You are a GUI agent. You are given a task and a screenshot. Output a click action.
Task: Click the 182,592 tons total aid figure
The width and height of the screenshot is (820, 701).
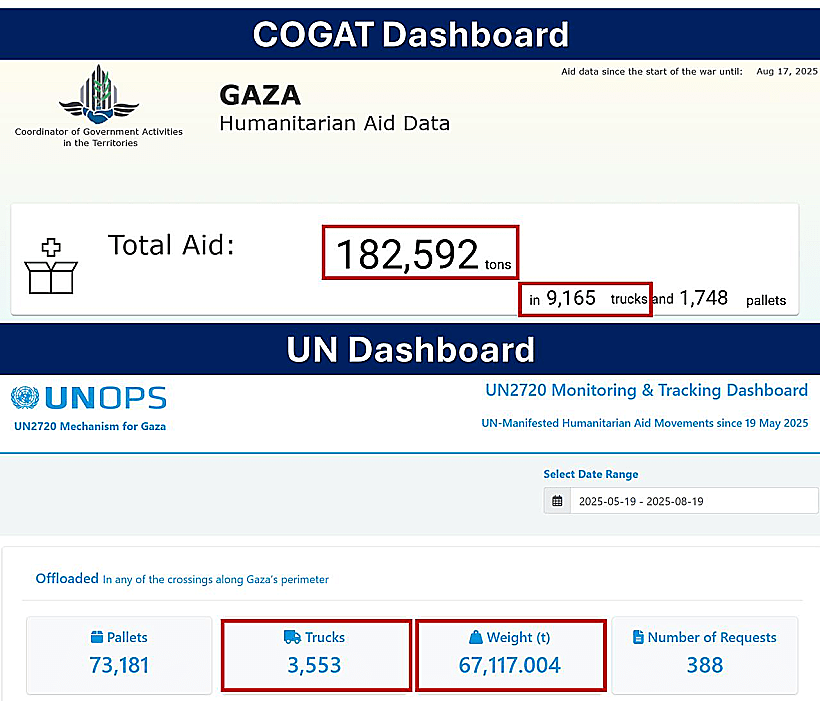(x=420, y=253)
